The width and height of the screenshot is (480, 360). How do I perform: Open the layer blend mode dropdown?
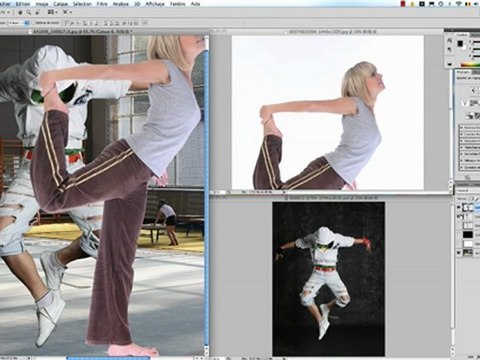(468, 191)
